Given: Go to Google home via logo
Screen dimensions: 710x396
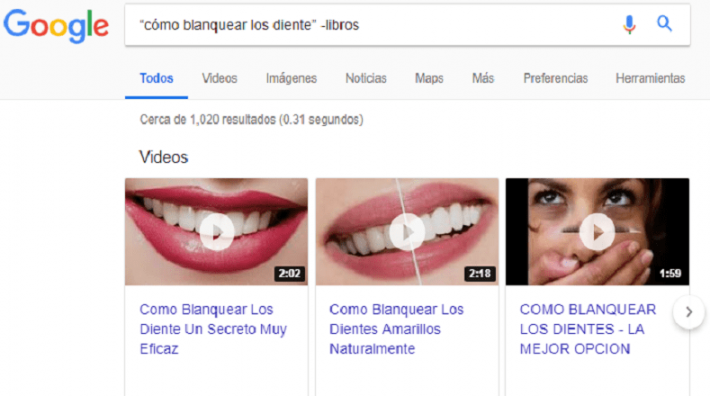Looking at the screenshot, I should (x=56, y=26).
